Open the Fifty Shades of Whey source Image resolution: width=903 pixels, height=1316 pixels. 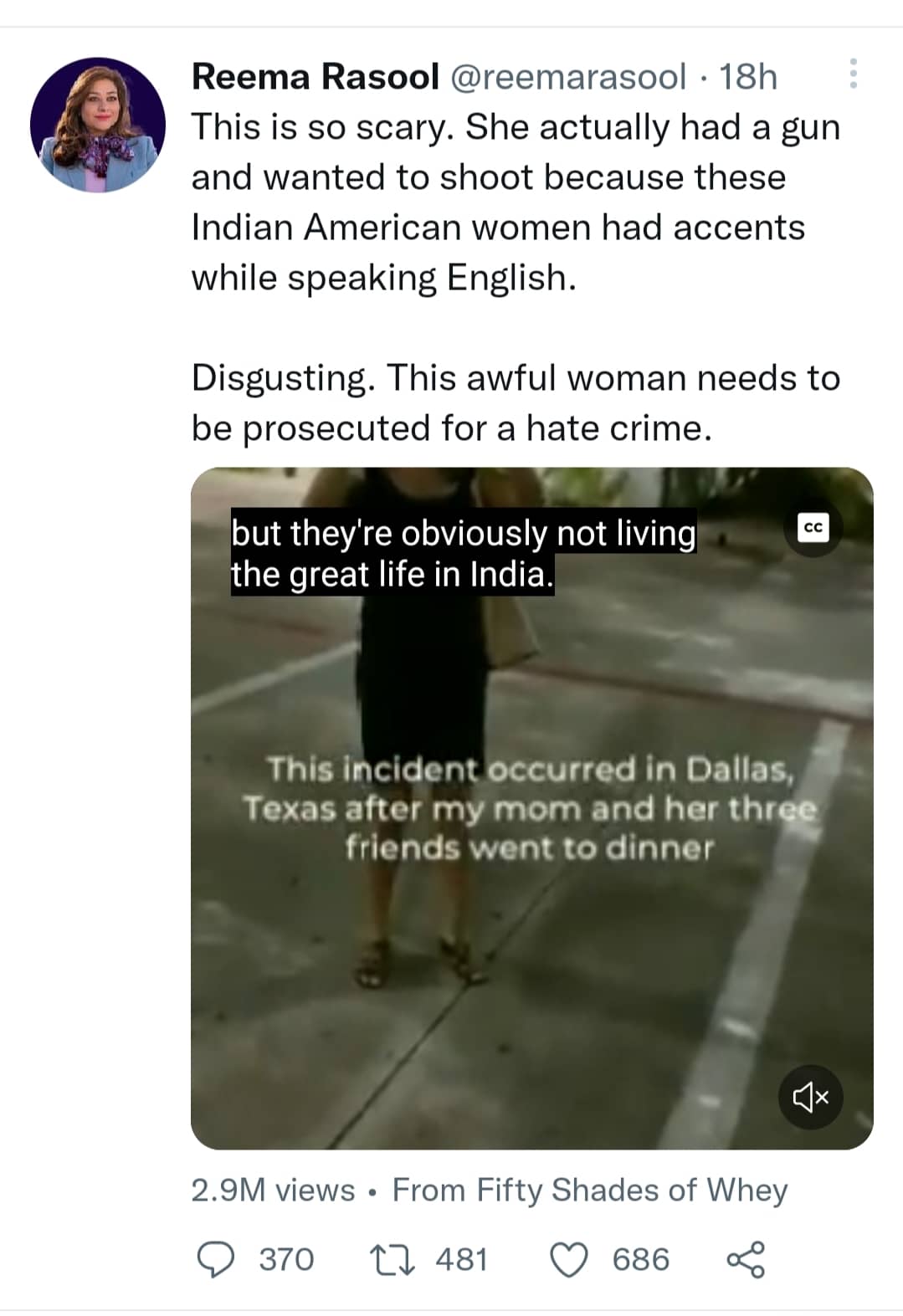tap(590, 1190)
